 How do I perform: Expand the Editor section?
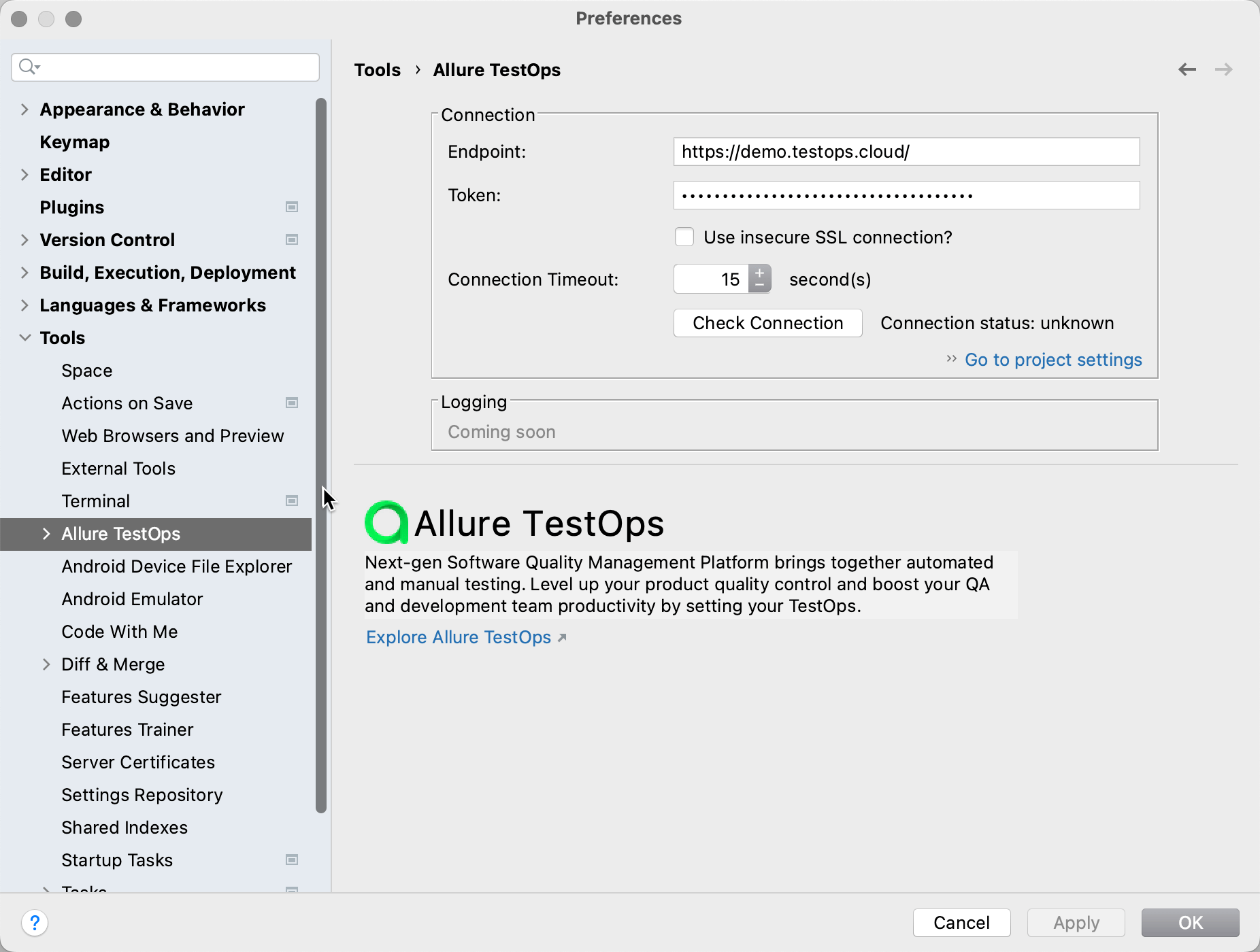24,175
